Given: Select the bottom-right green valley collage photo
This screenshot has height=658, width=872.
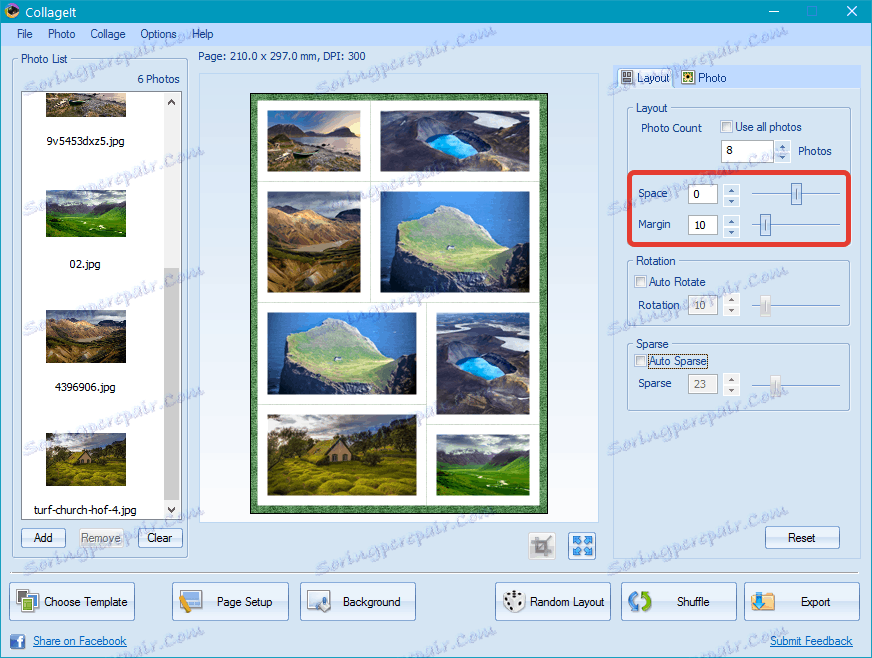Looking at the screenshot, I should (x=483, y=465).
